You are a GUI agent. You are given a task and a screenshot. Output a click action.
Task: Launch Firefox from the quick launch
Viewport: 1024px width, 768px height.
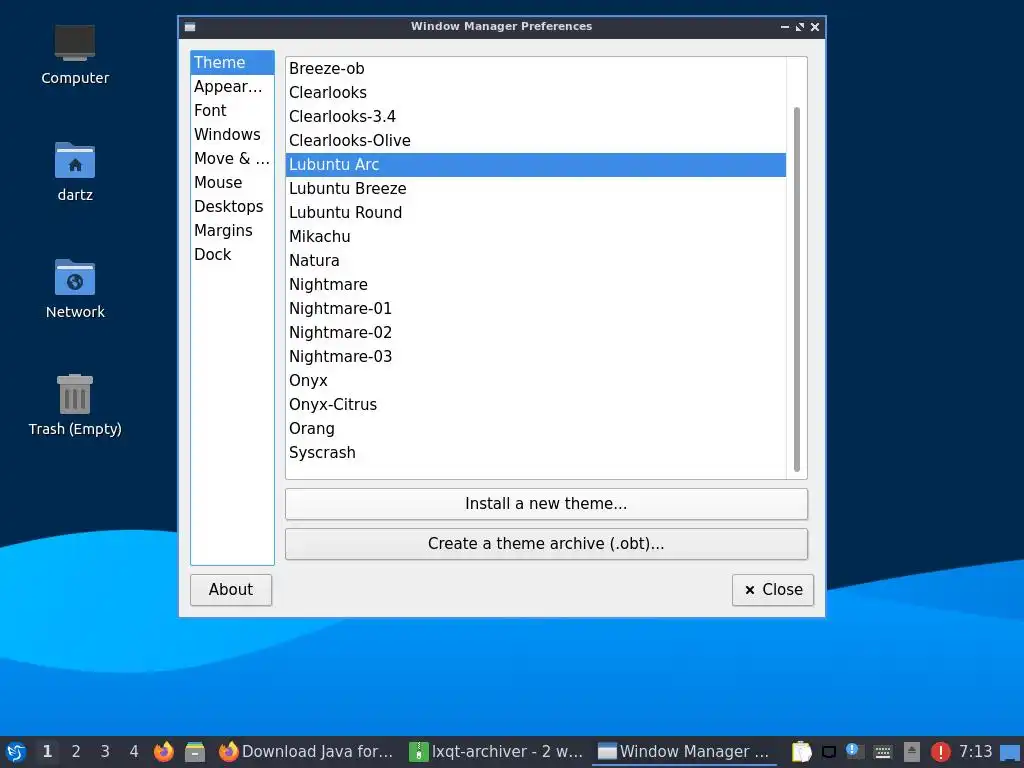(164, 752)
